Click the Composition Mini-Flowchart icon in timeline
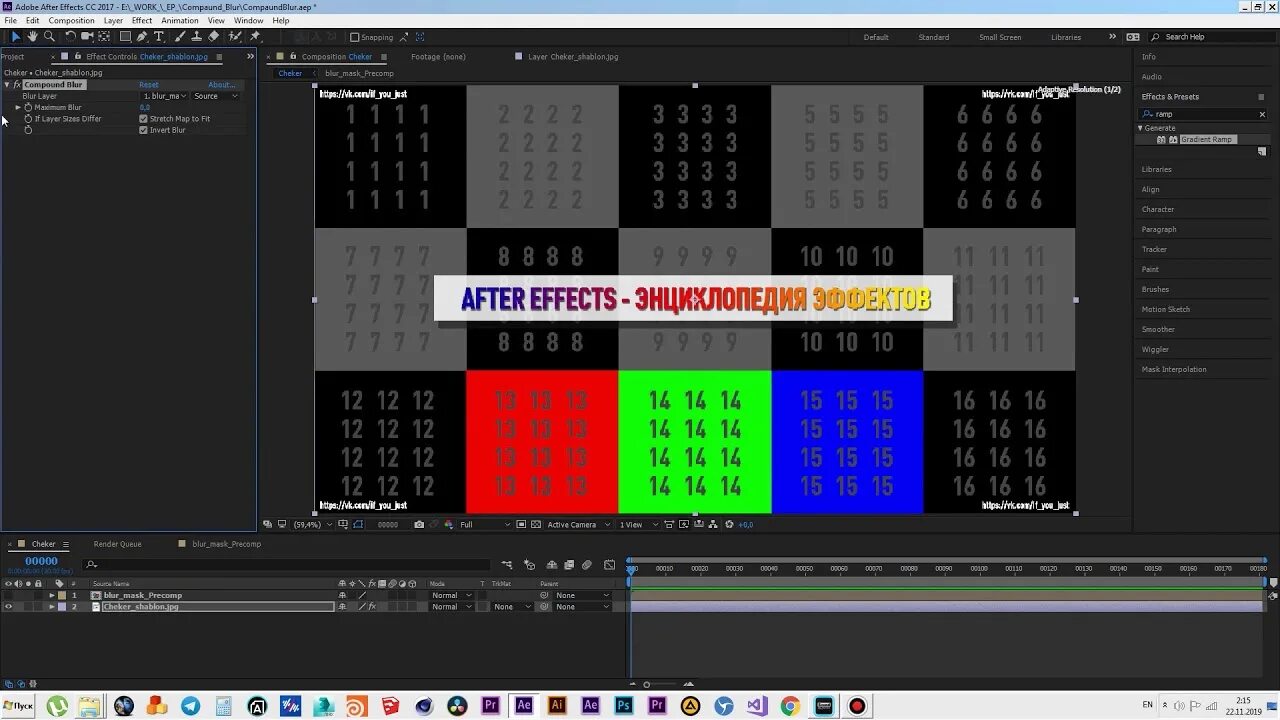This screenshot has height=720, width=1280. (x=507, y=565)
